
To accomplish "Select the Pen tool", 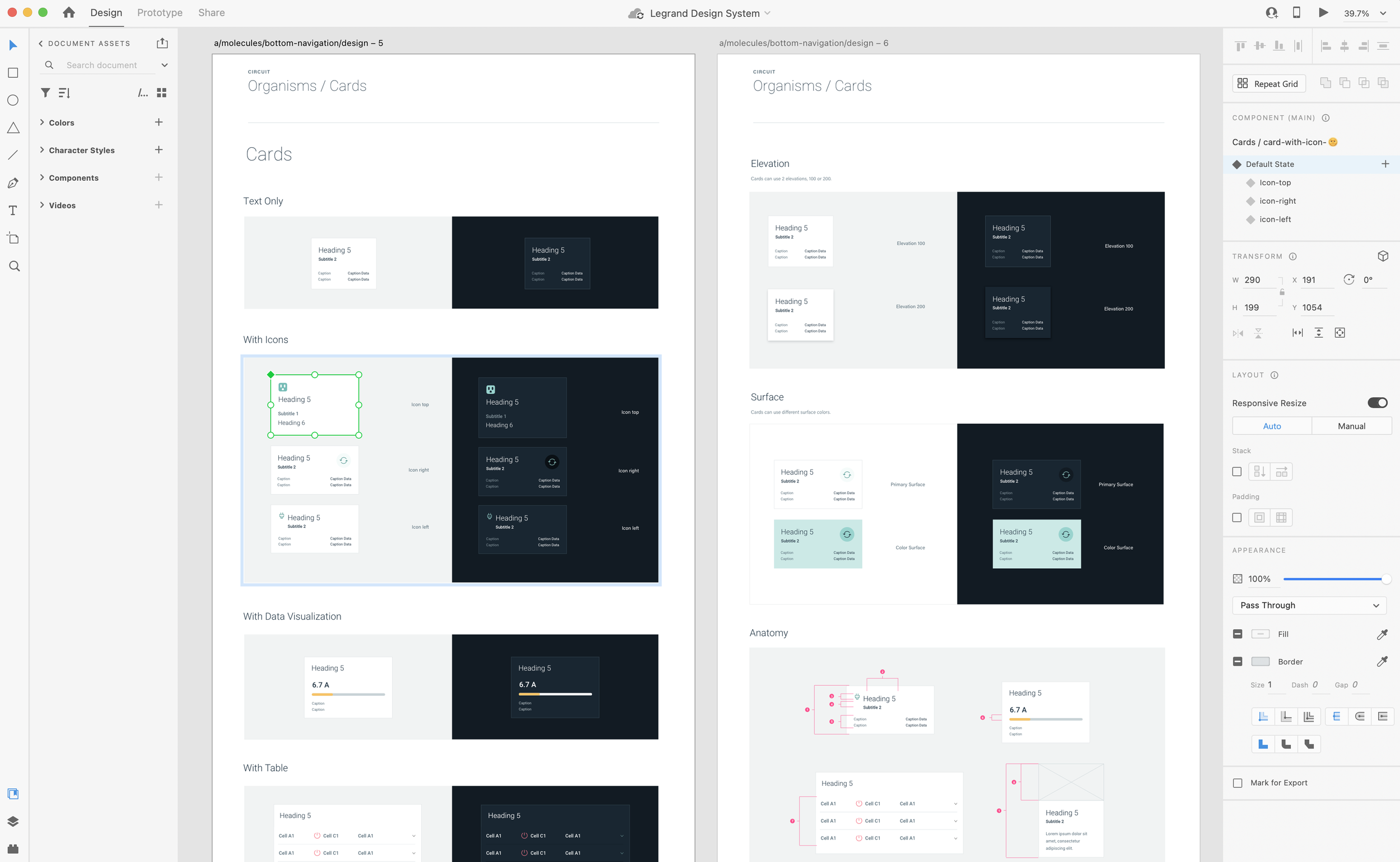I will click(x=13, y=183).
